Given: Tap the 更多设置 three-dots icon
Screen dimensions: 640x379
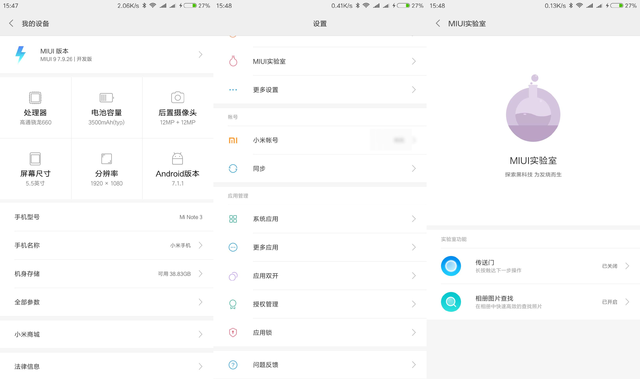Looking at the screenshot, I should (x=233, y=90).
